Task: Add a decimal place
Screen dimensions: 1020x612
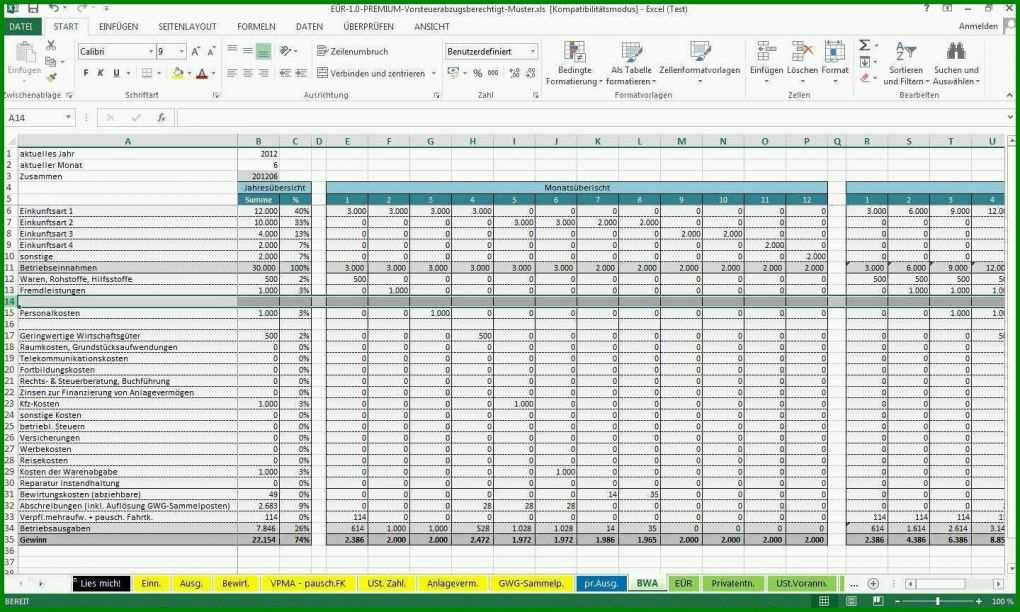Action: tap(515, 73)
